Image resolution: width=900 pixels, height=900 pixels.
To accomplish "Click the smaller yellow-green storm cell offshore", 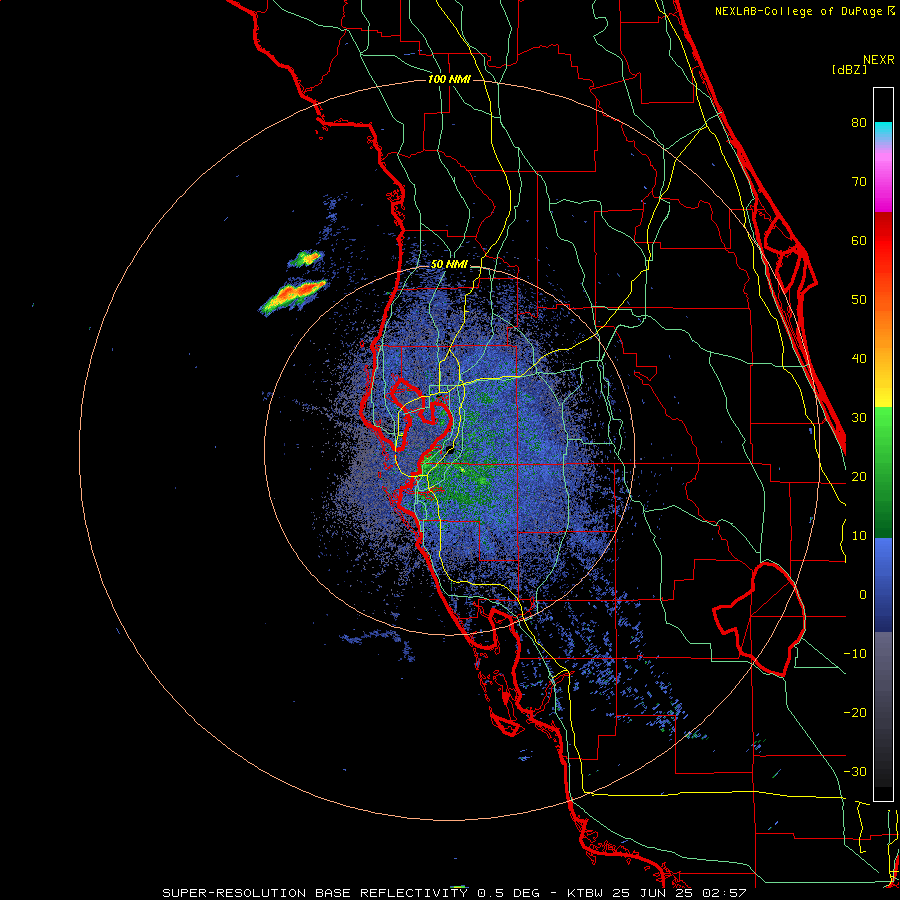I will pyautogui.click(x=305, y=259).
